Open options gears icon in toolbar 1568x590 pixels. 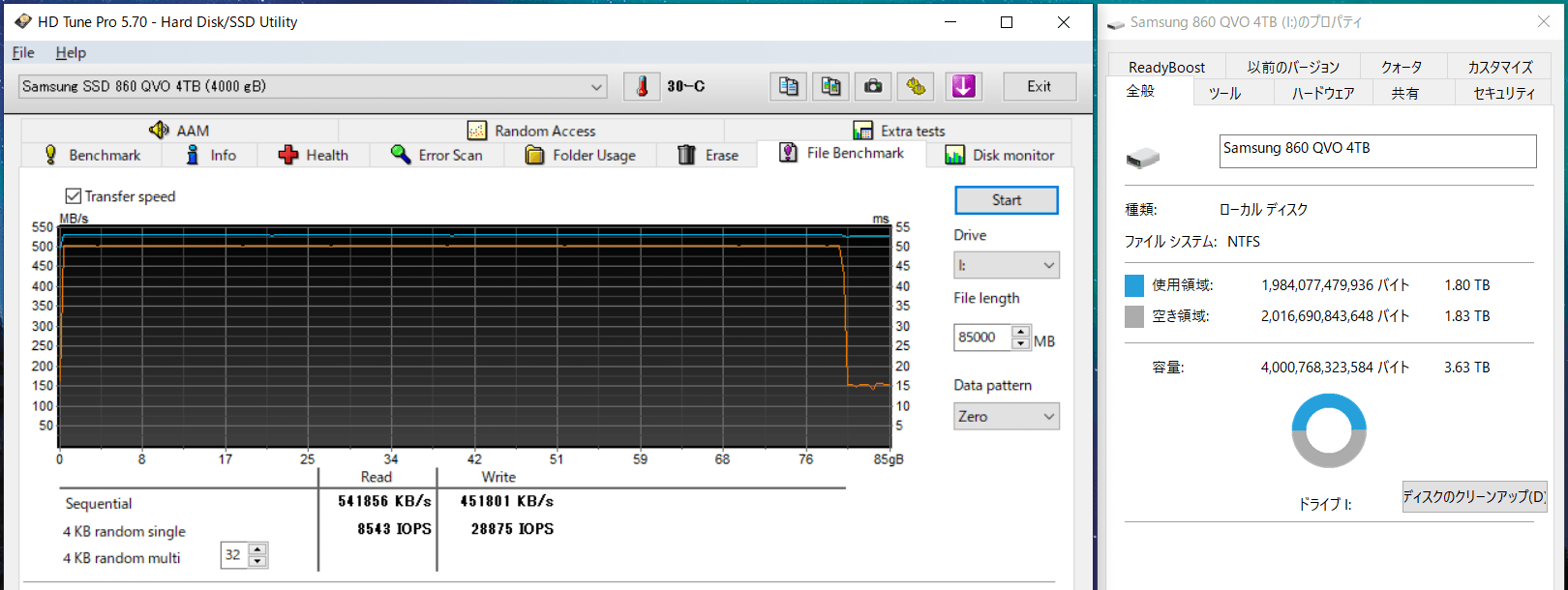pos(916,86)
